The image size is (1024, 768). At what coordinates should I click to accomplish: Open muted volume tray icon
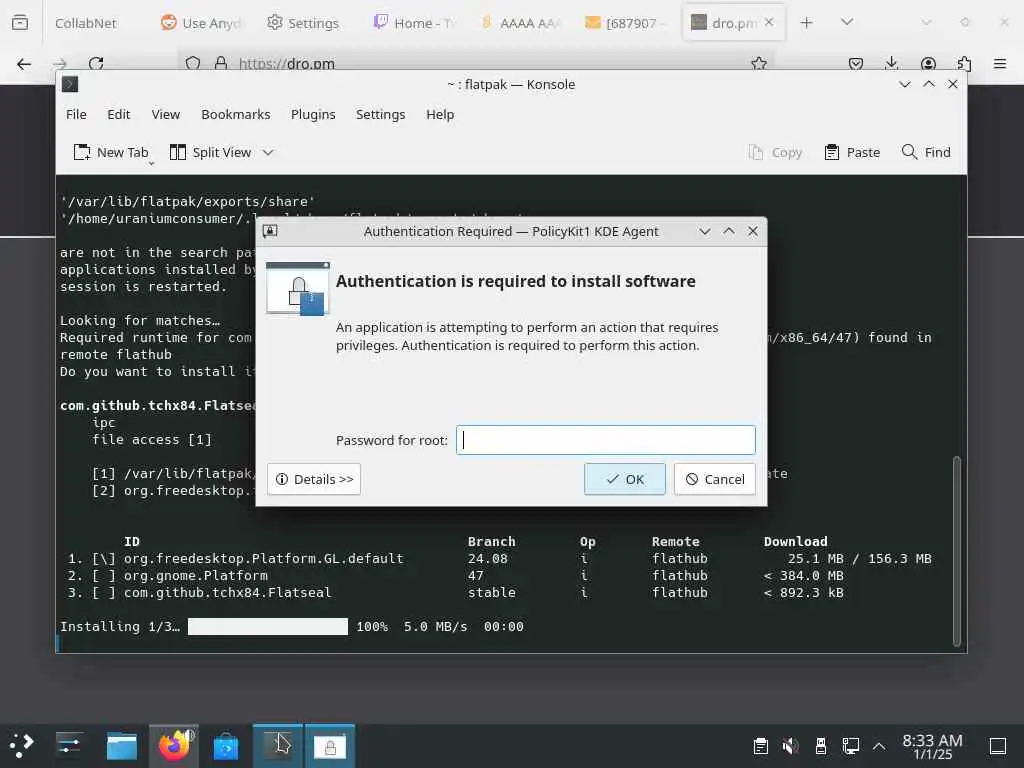(790, 746)
